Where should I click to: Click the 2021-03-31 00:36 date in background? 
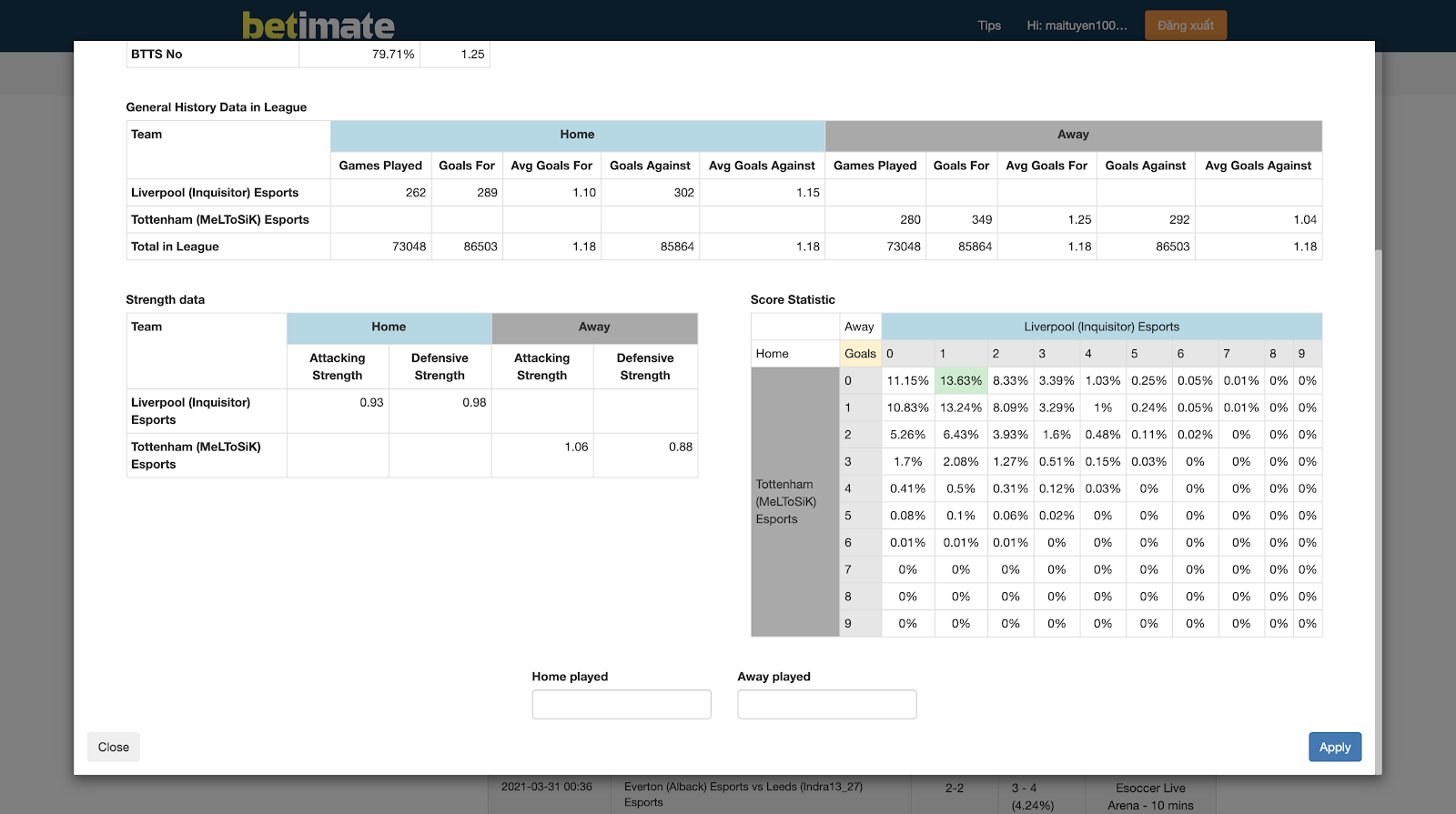(x=547, y=787)
